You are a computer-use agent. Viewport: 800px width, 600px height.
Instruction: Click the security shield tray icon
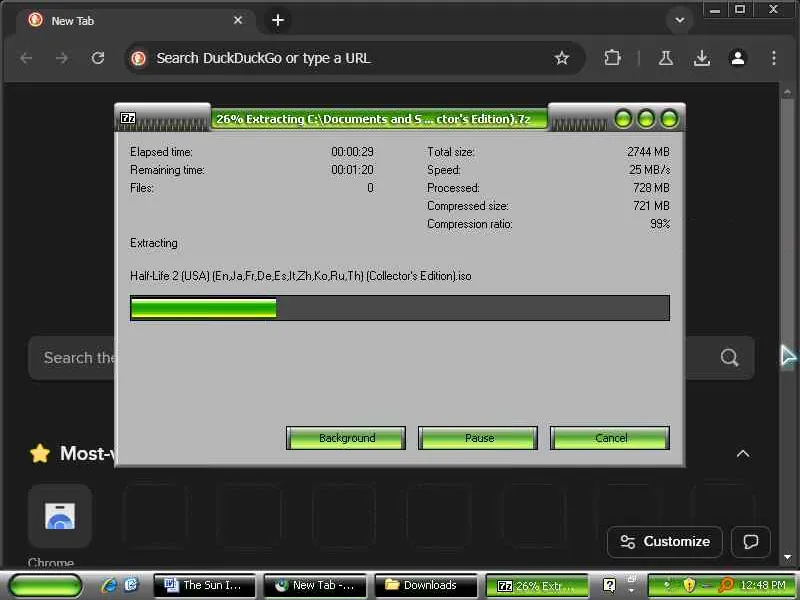pos(689,585)
